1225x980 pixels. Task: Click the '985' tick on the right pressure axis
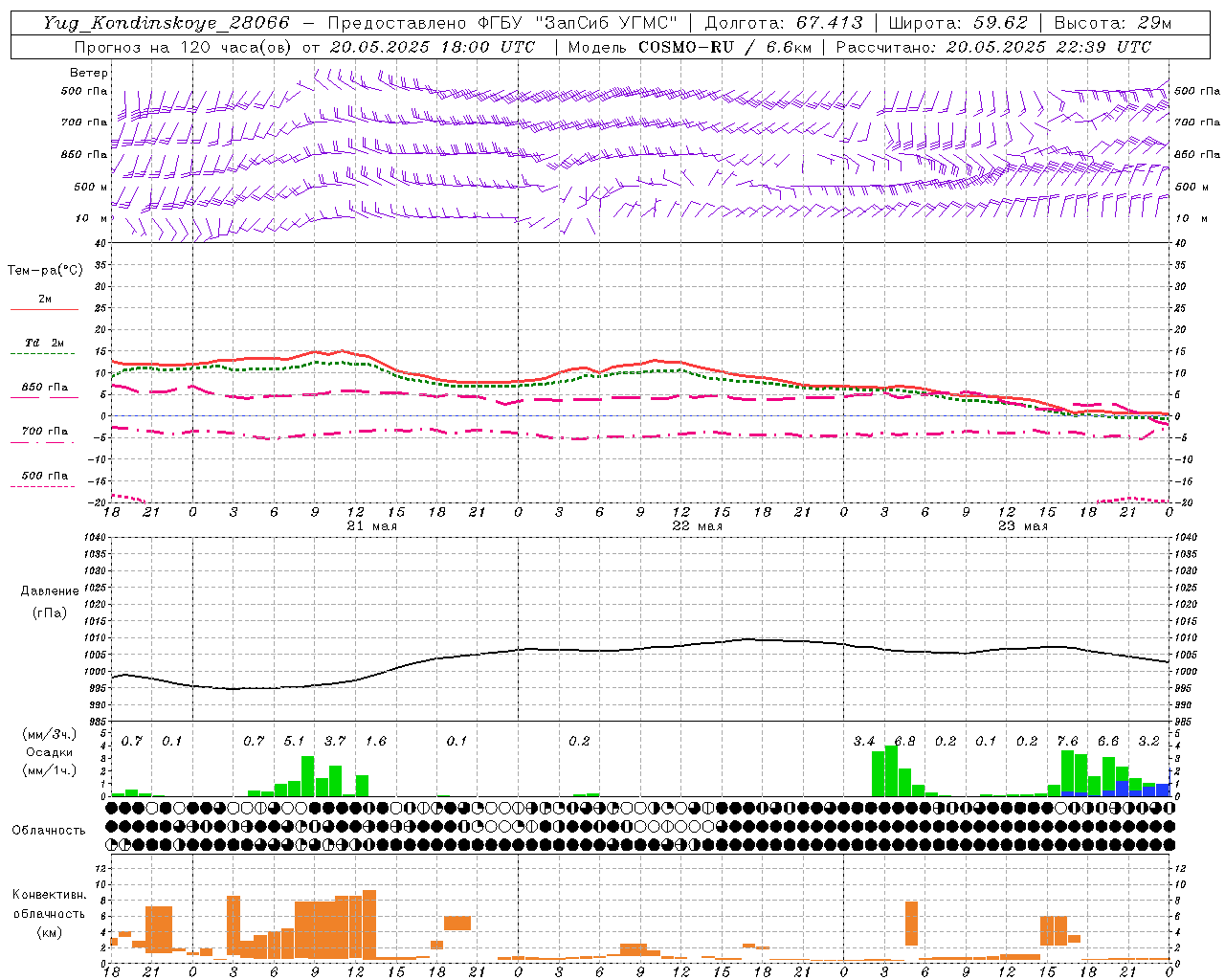pos(1185,722)
